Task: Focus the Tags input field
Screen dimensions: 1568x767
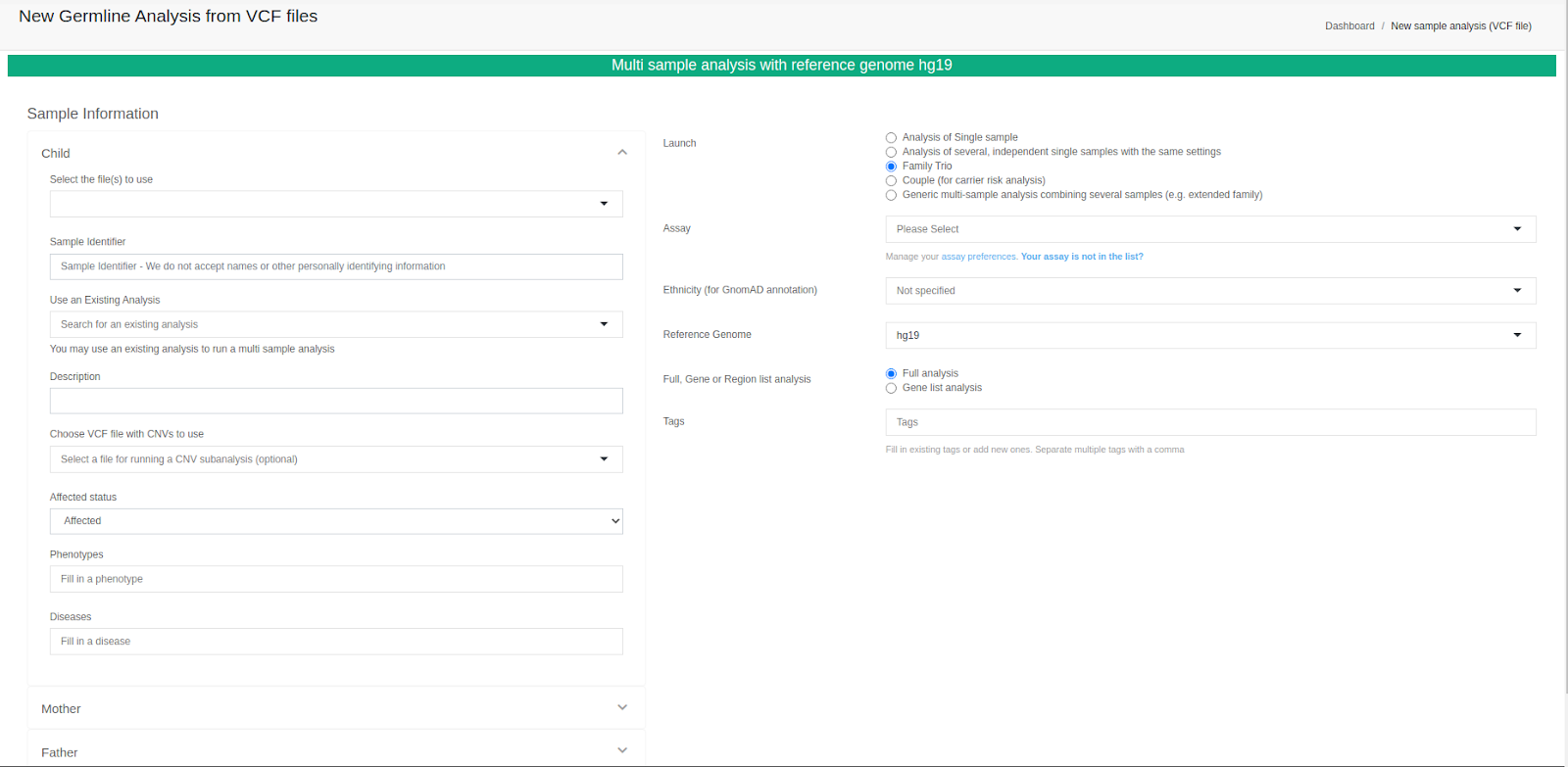Action: point(1210,422)
